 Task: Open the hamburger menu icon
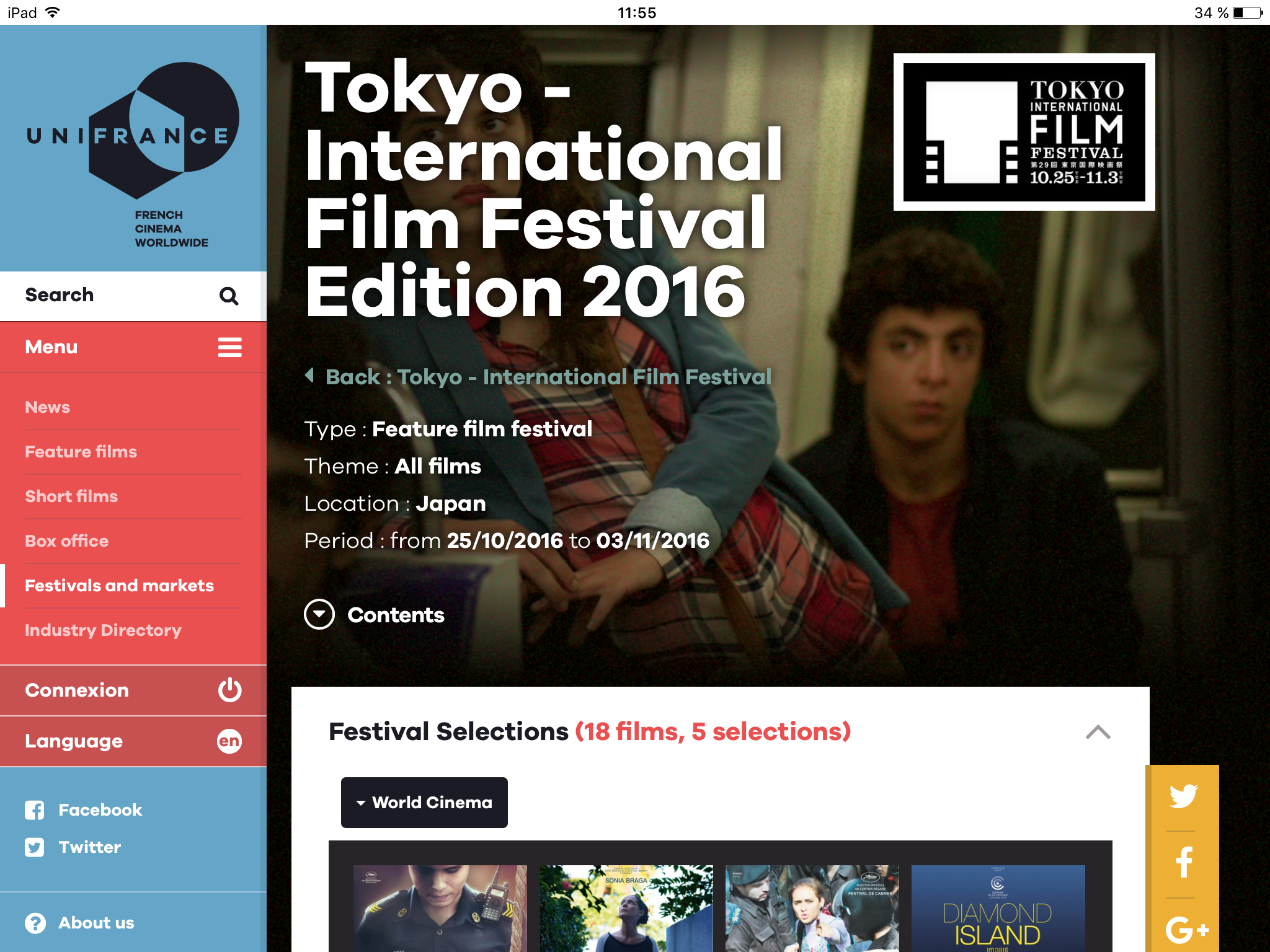(229, 347)
